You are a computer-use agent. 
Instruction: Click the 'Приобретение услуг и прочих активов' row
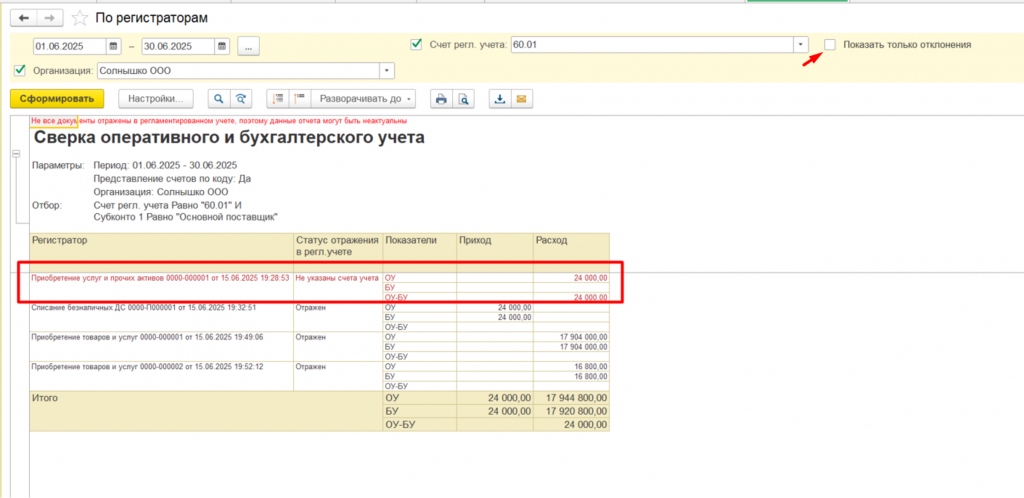[x=160, y=278]
